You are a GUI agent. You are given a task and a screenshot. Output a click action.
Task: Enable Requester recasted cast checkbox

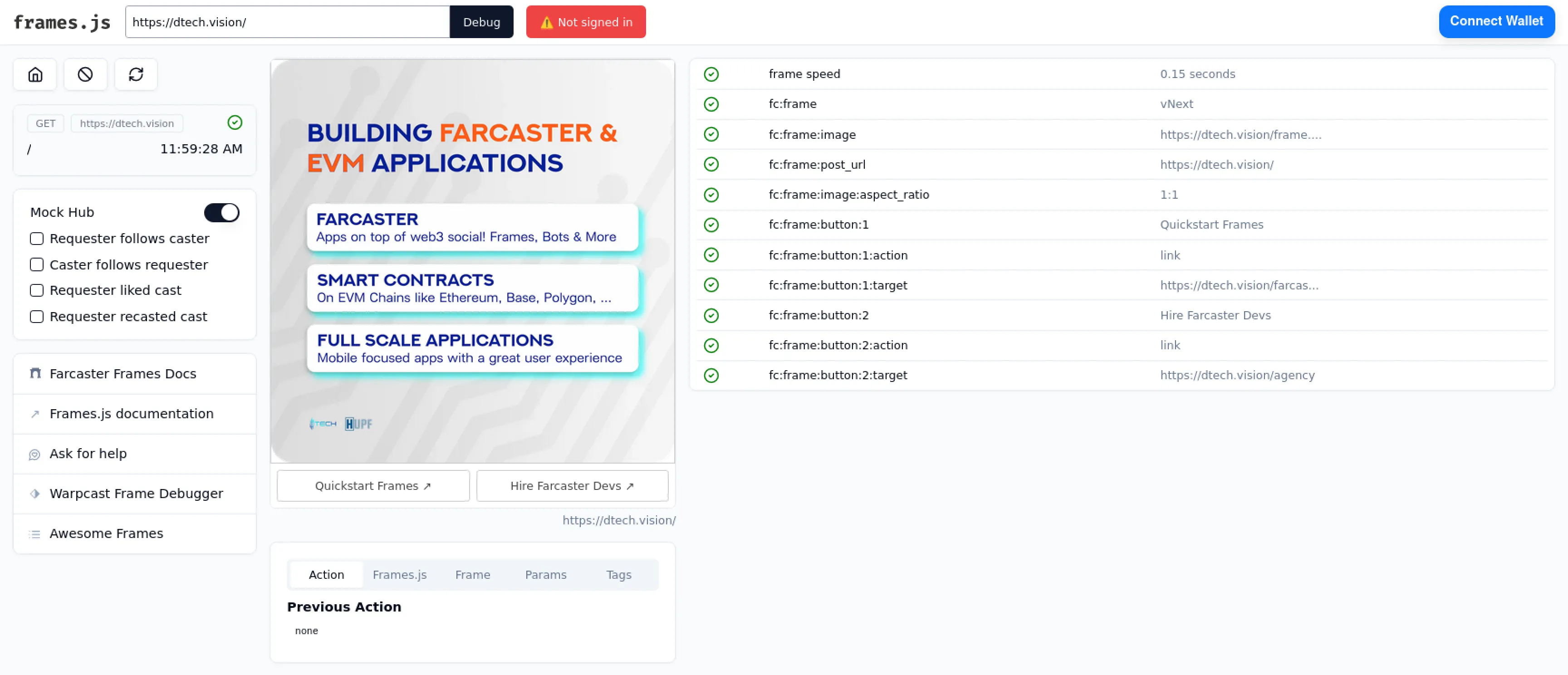coord(36,317)
